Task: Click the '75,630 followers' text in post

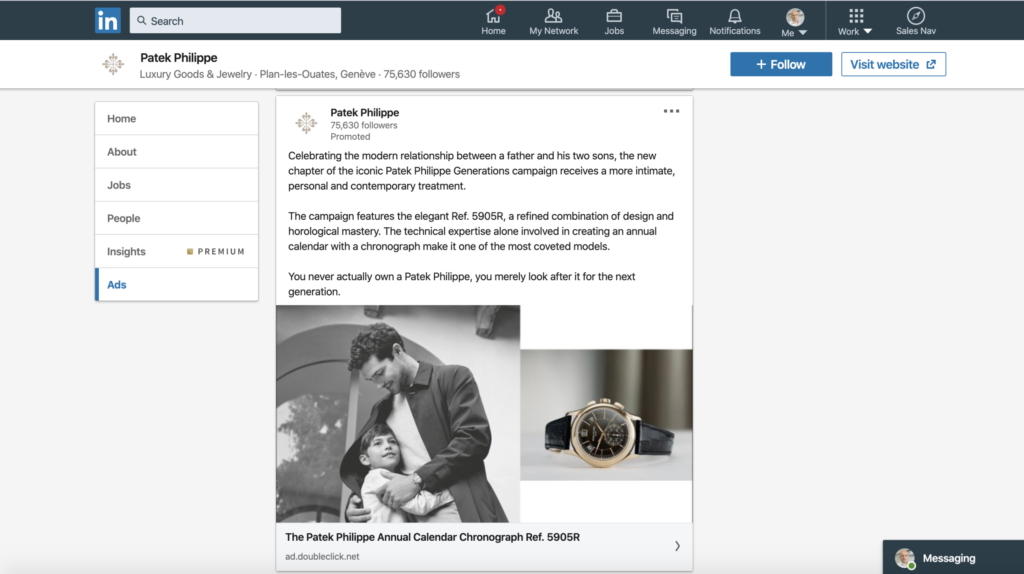Action: coord(364,125)
